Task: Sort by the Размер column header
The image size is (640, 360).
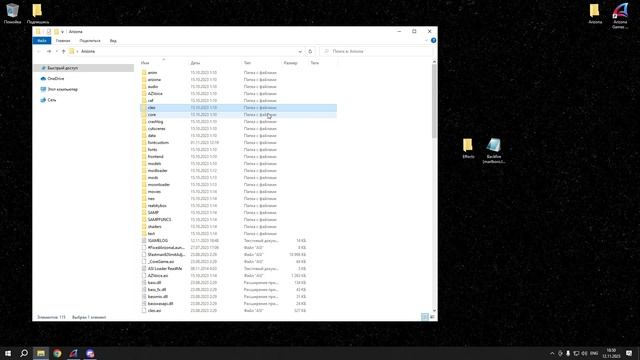Action: [x=291, y=63]
